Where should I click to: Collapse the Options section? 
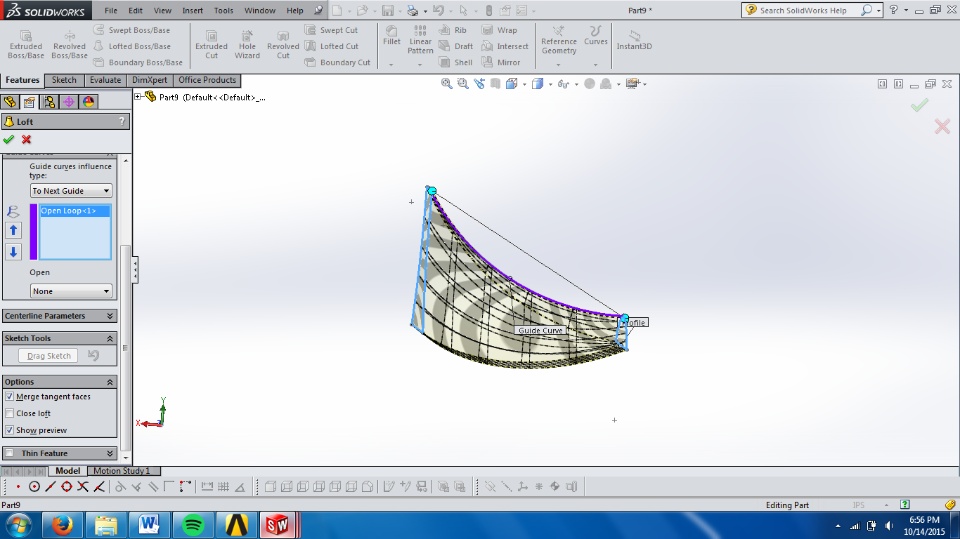point(110,382)
